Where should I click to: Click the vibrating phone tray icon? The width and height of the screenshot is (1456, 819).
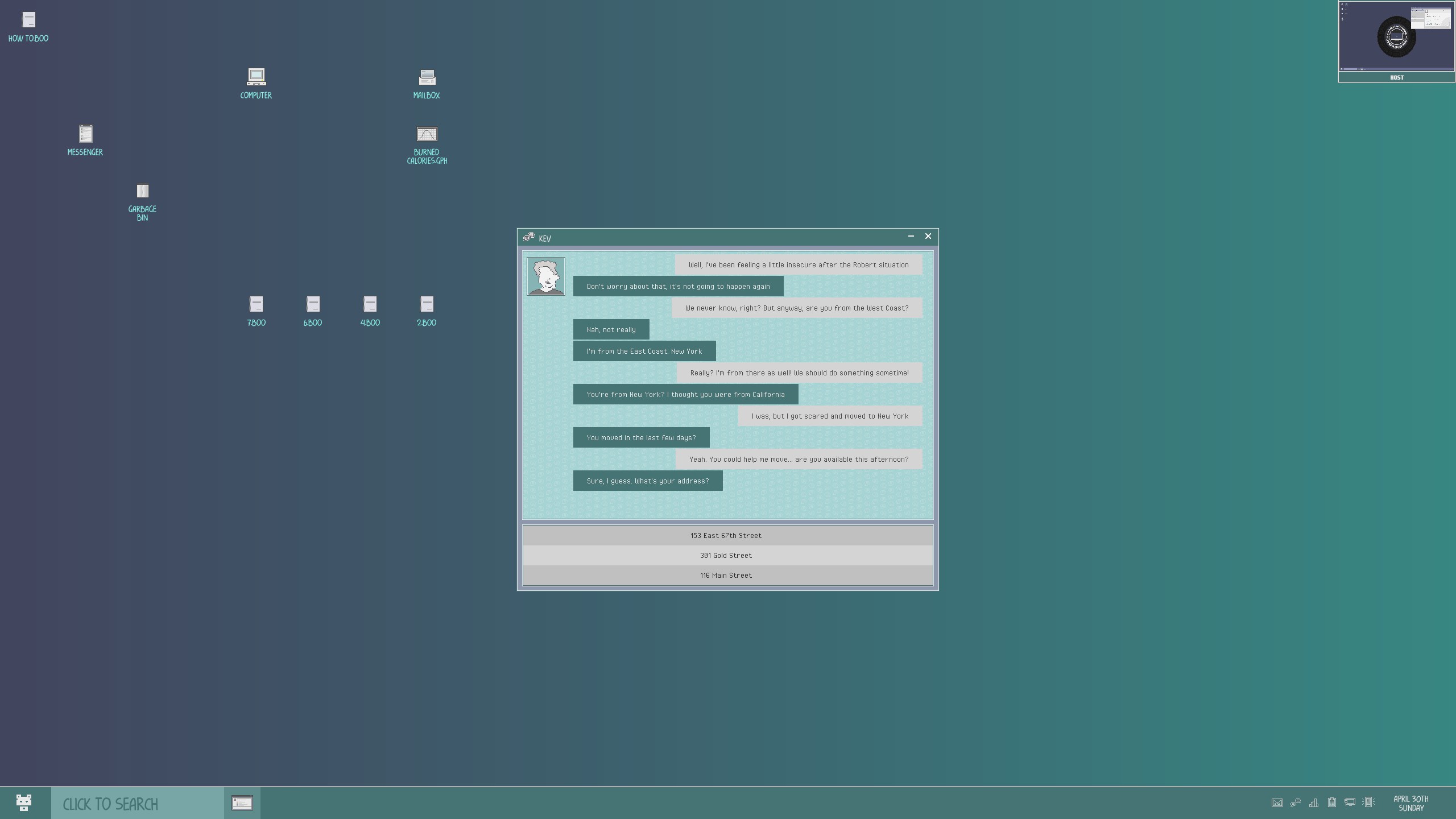[x=1368, y=803]
